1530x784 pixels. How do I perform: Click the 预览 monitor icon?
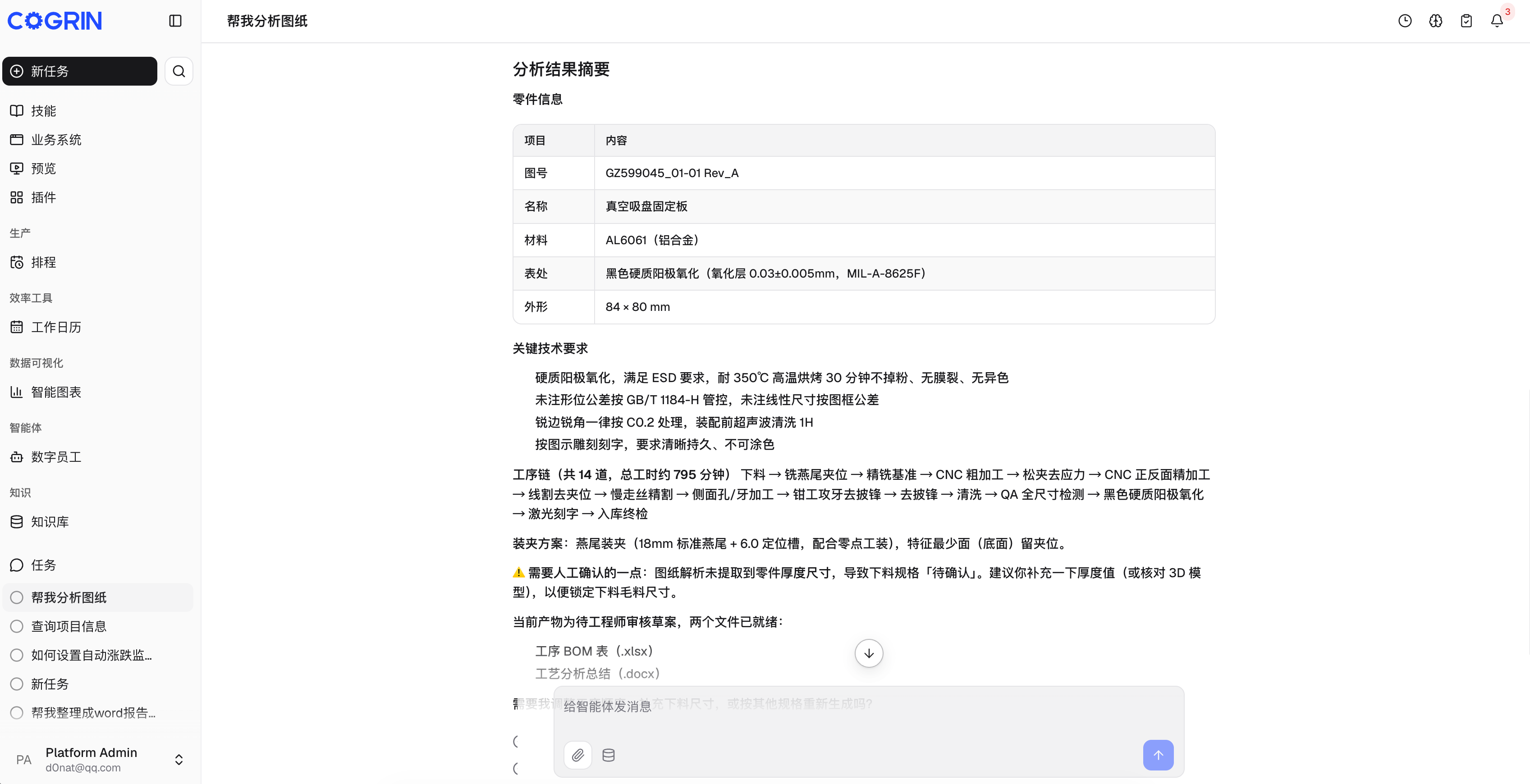point(17,169)
